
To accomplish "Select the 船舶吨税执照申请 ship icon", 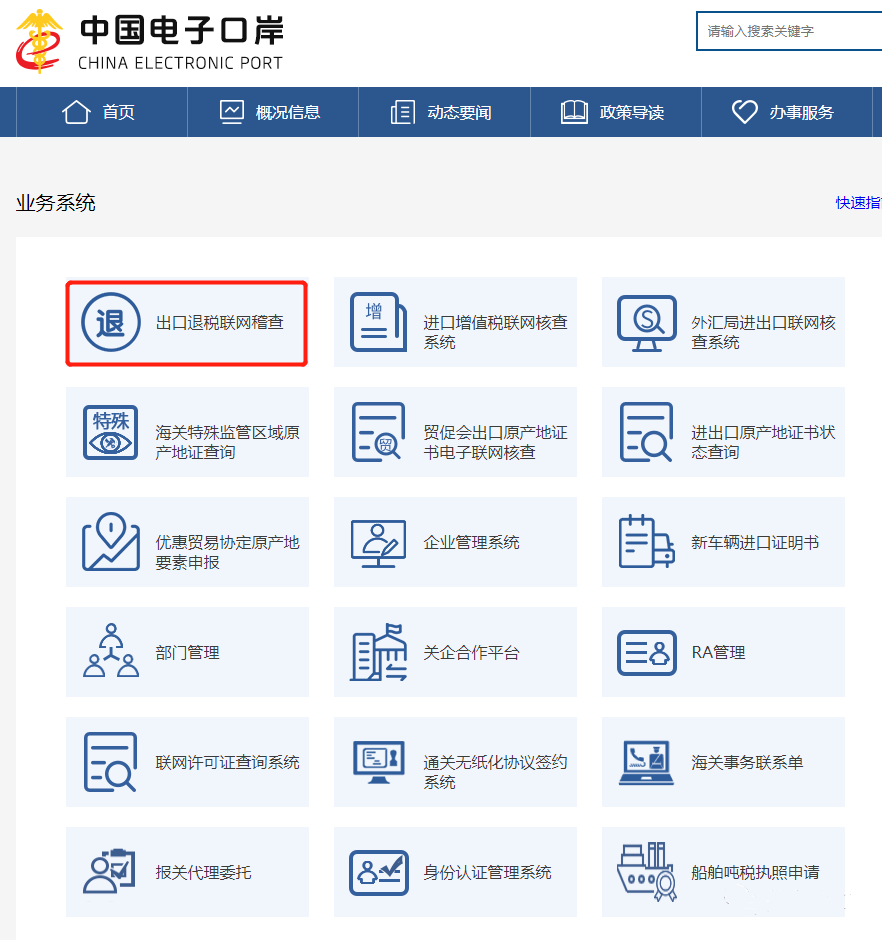I will coord(646,872).
